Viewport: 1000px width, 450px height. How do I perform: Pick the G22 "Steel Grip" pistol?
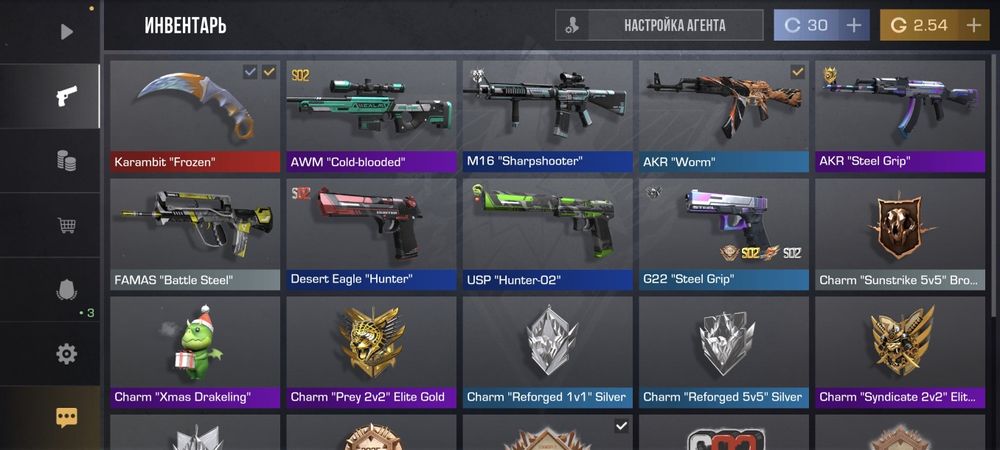click(724, 235)
